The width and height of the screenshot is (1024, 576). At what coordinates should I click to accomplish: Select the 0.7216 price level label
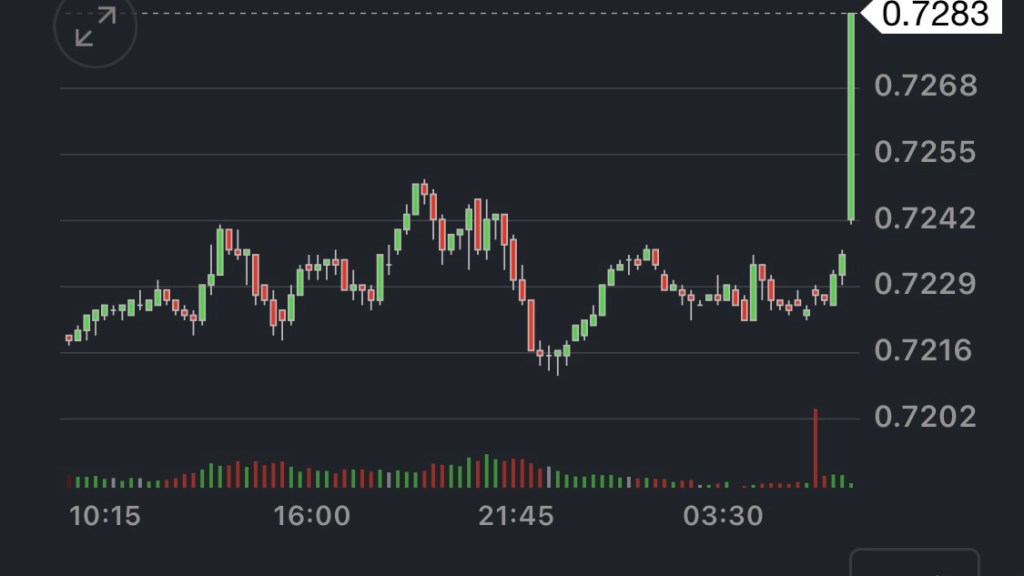(x=925, y=350)
